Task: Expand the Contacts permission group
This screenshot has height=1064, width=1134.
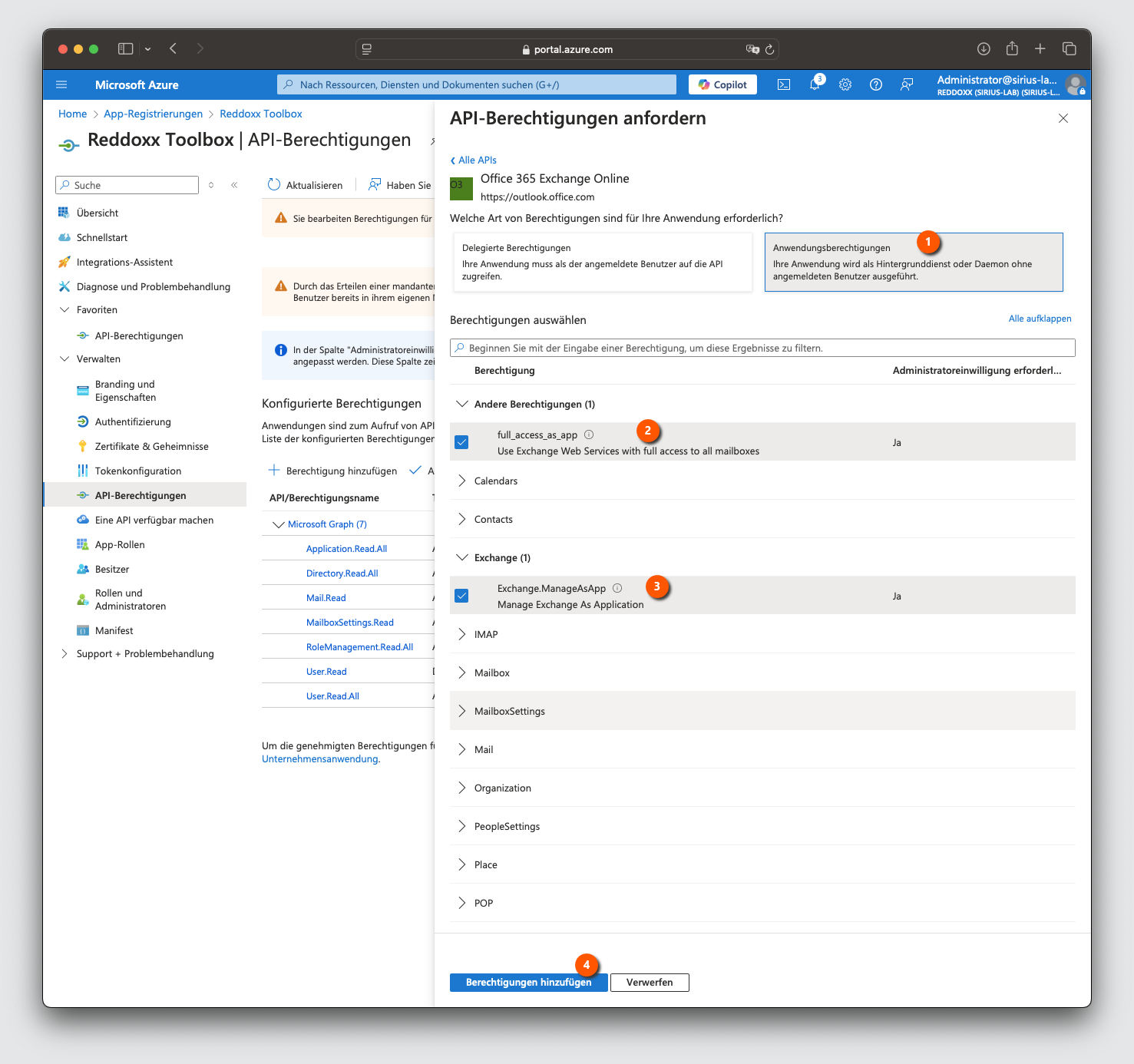Action: coord(461,519)
